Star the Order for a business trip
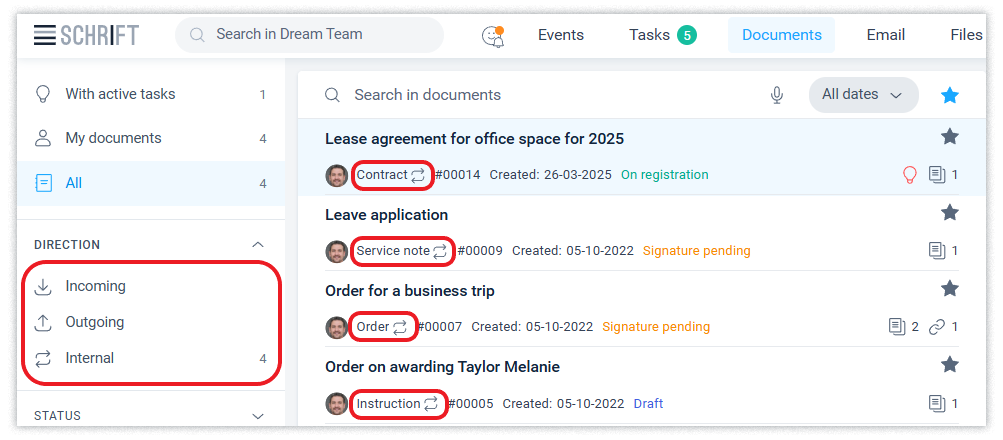This screenshot has width=1003, height=440. 950,289
